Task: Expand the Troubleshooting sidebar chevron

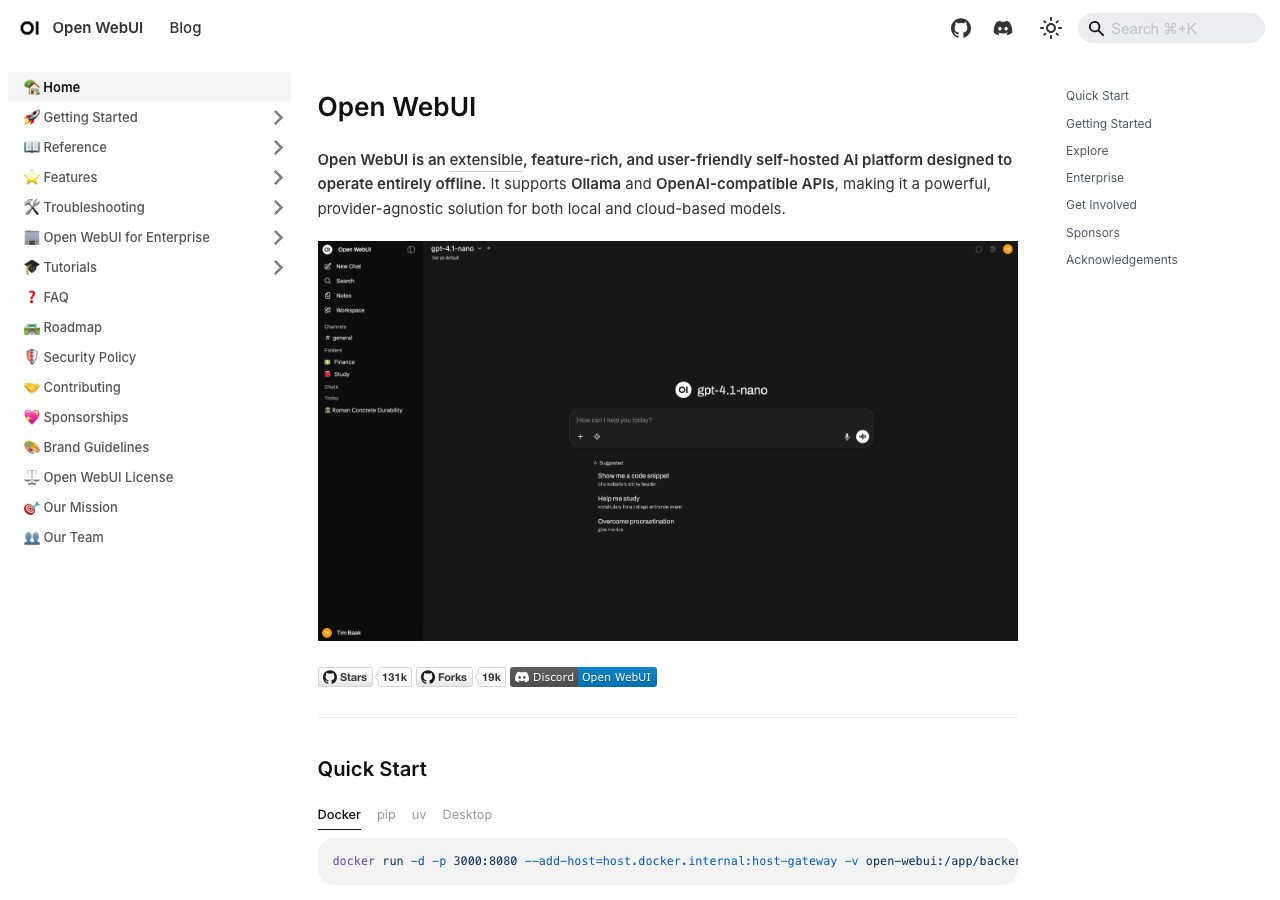Action: click(x=278, y=207)
